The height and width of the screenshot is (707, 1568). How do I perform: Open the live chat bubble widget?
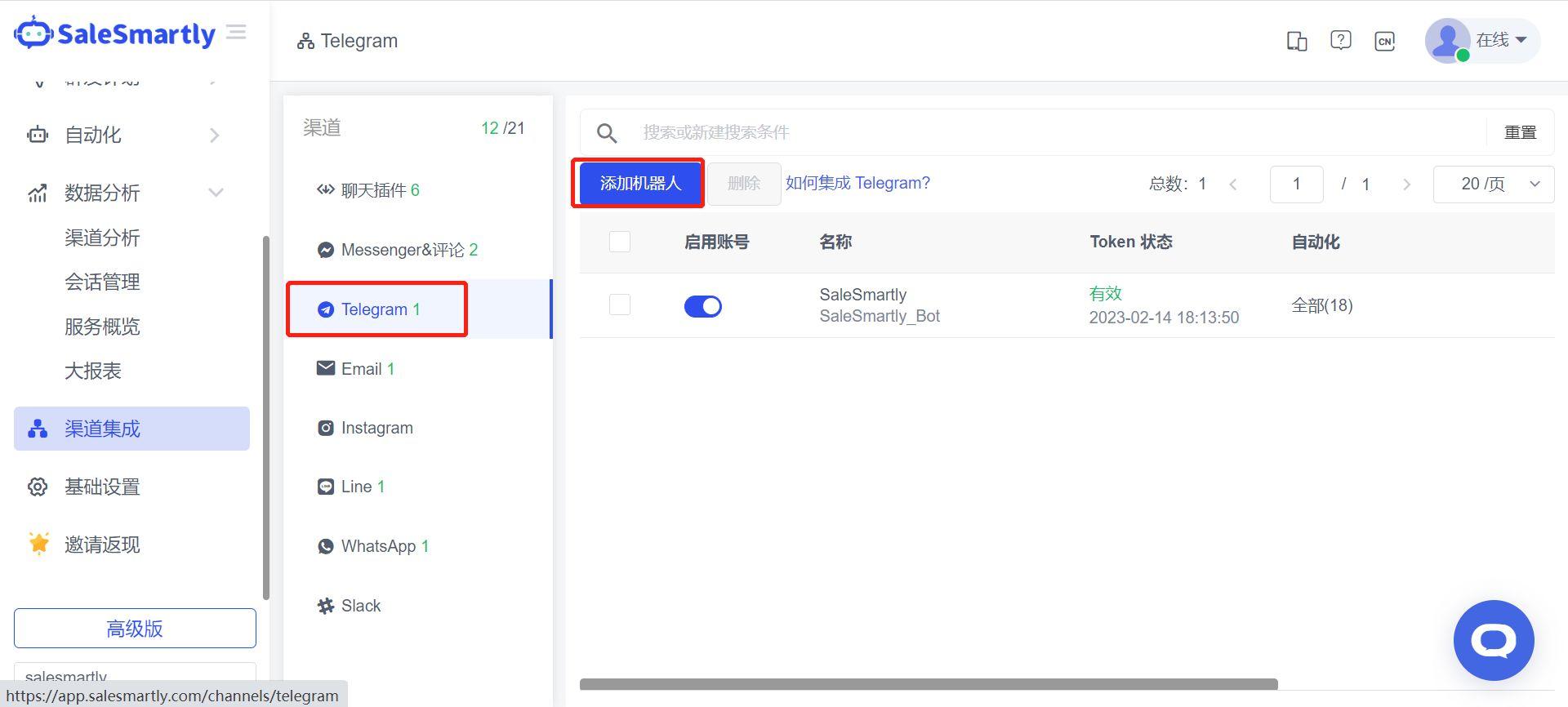click(1494, 640)
